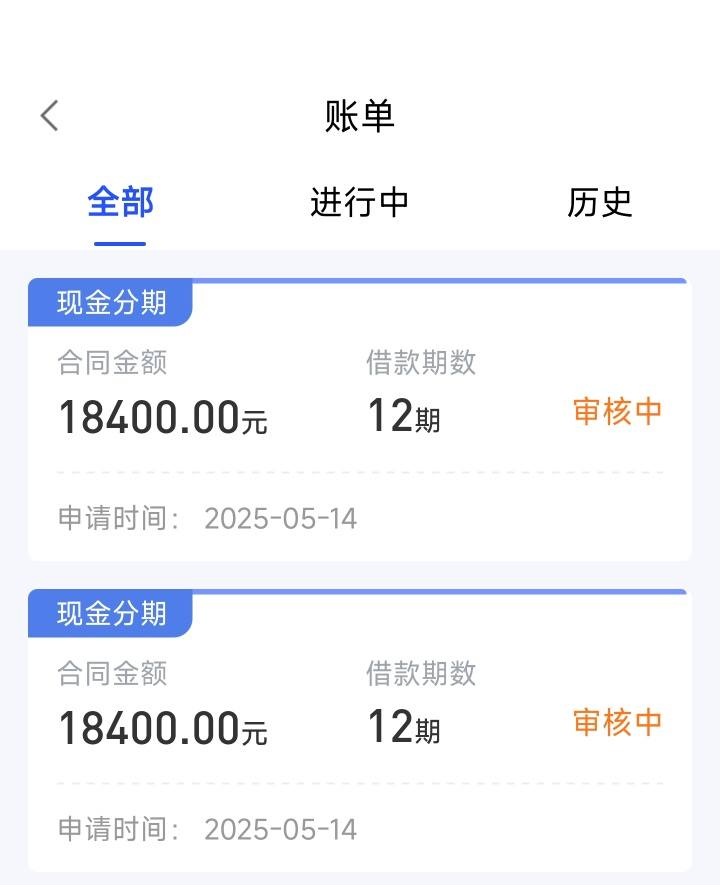This screenshot has height=885, width=720.
Task: Click 借款期数 label in second card
Action: click(421, 673)
